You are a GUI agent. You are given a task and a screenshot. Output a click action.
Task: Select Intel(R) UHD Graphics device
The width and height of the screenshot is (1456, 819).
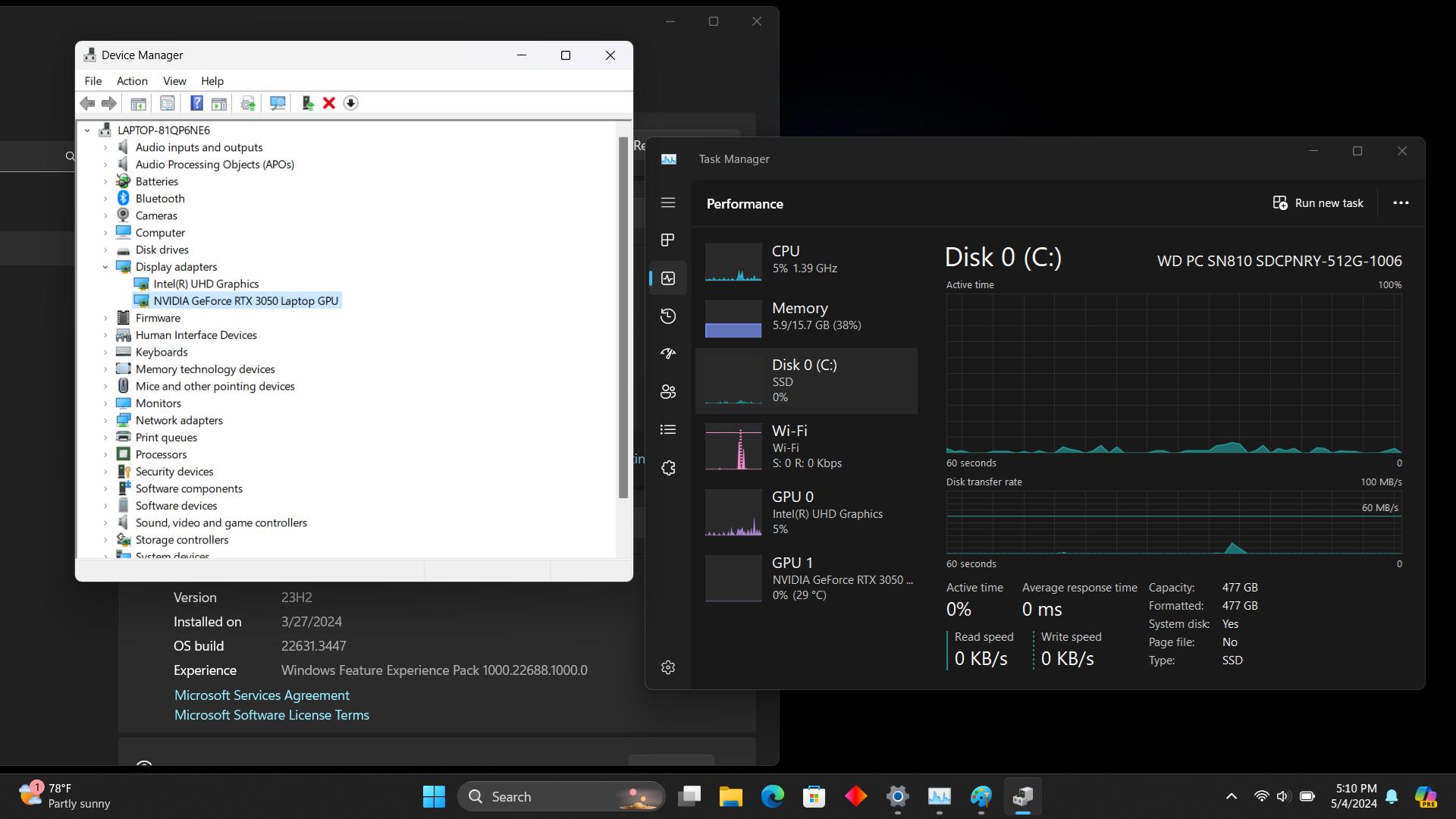[206, 284]
